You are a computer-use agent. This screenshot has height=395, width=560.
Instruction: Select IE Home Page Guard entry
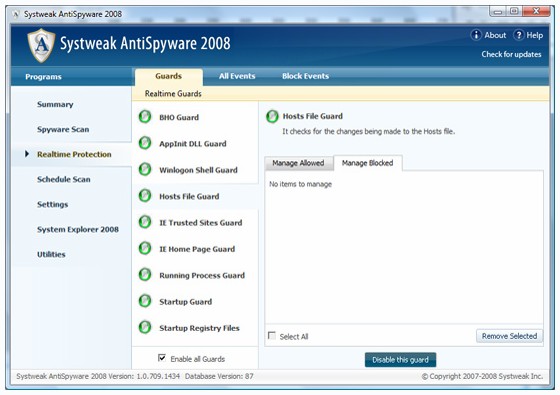tap(197, 249)
